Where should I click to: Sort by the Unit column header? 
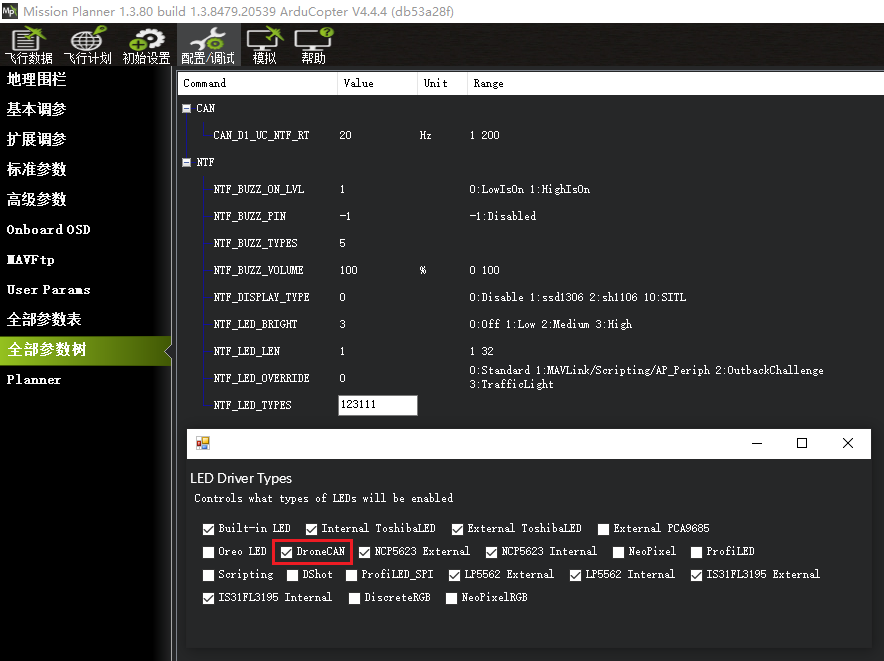click(x=443, y=83)
